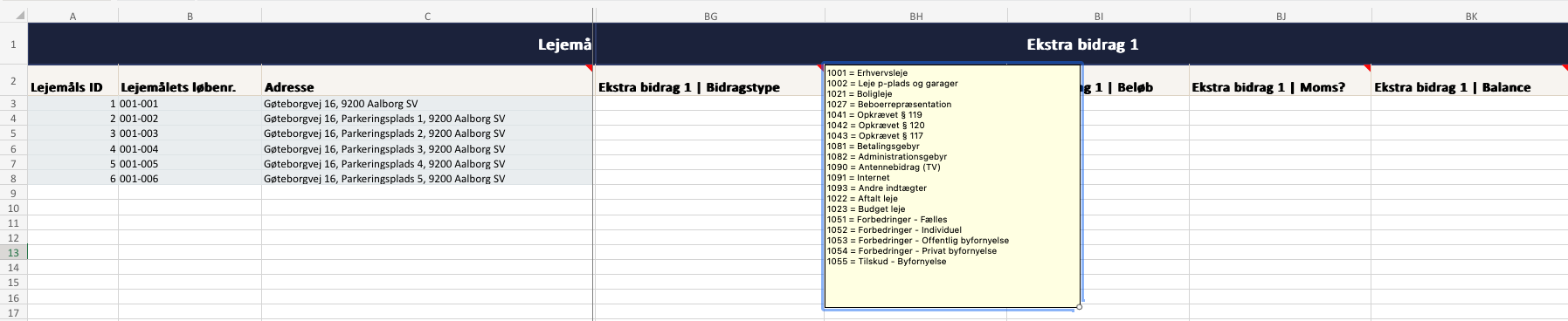Click '1053 = Forbedringer - Offentlig byfornyelse' line
Viewport: 1568px width, 321px height.
tap(918, 241)
